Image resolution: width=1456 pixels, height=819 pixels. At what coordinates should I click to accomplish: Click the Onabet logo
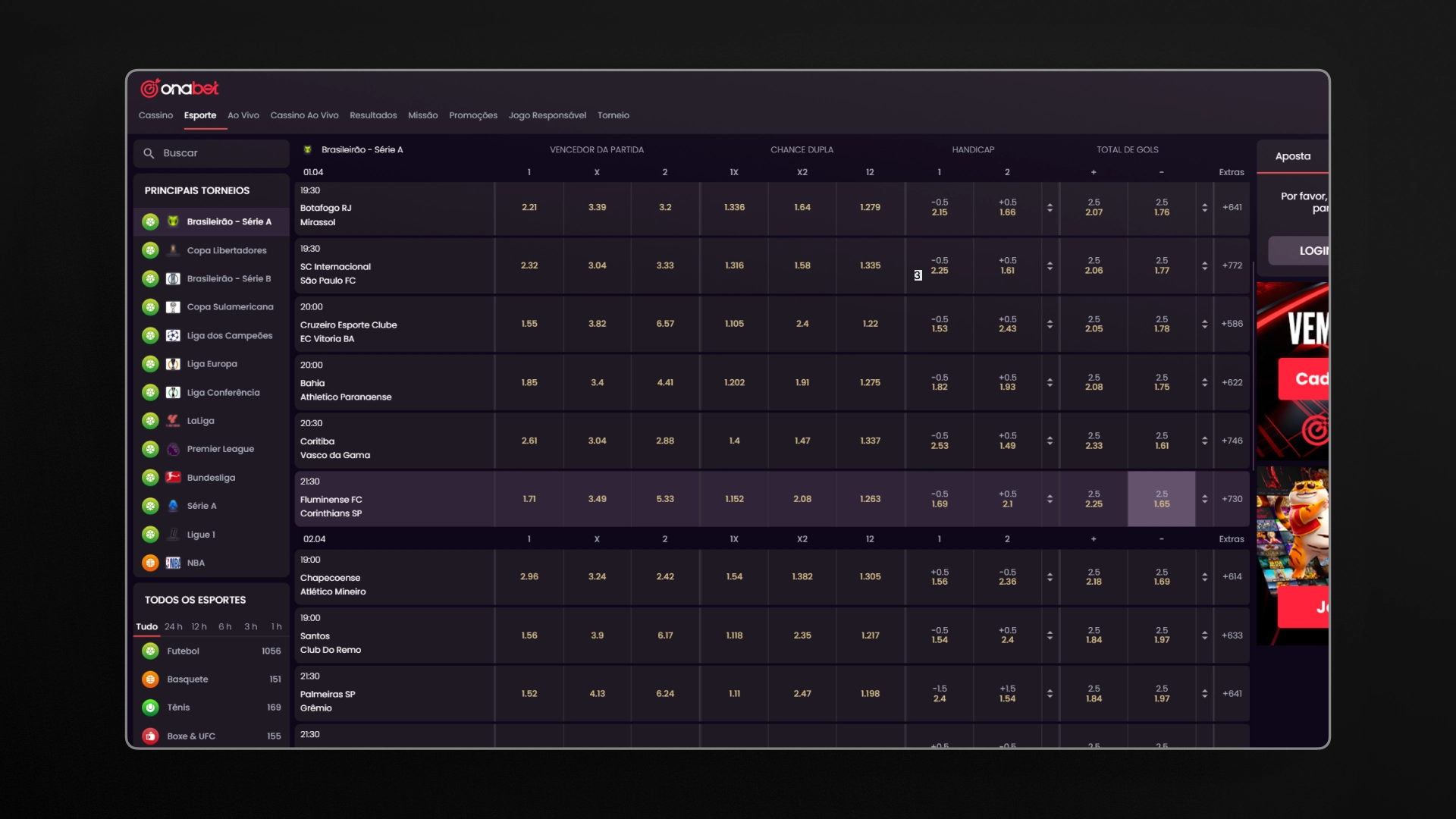(180, 89)
